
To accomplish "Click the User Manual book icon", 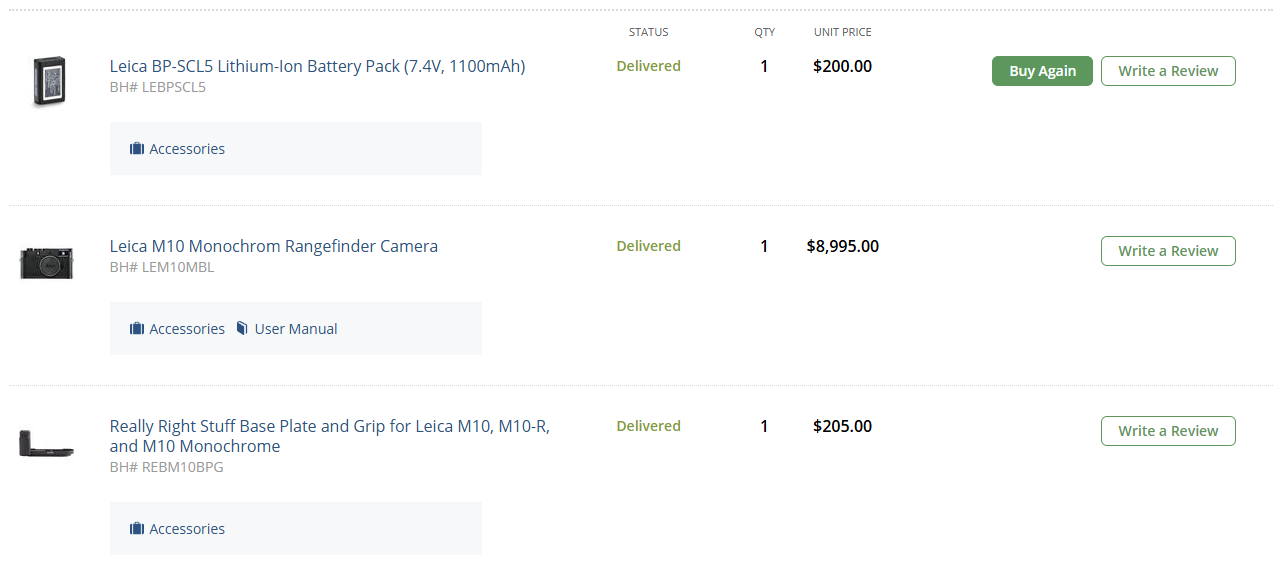I will 242,328.
